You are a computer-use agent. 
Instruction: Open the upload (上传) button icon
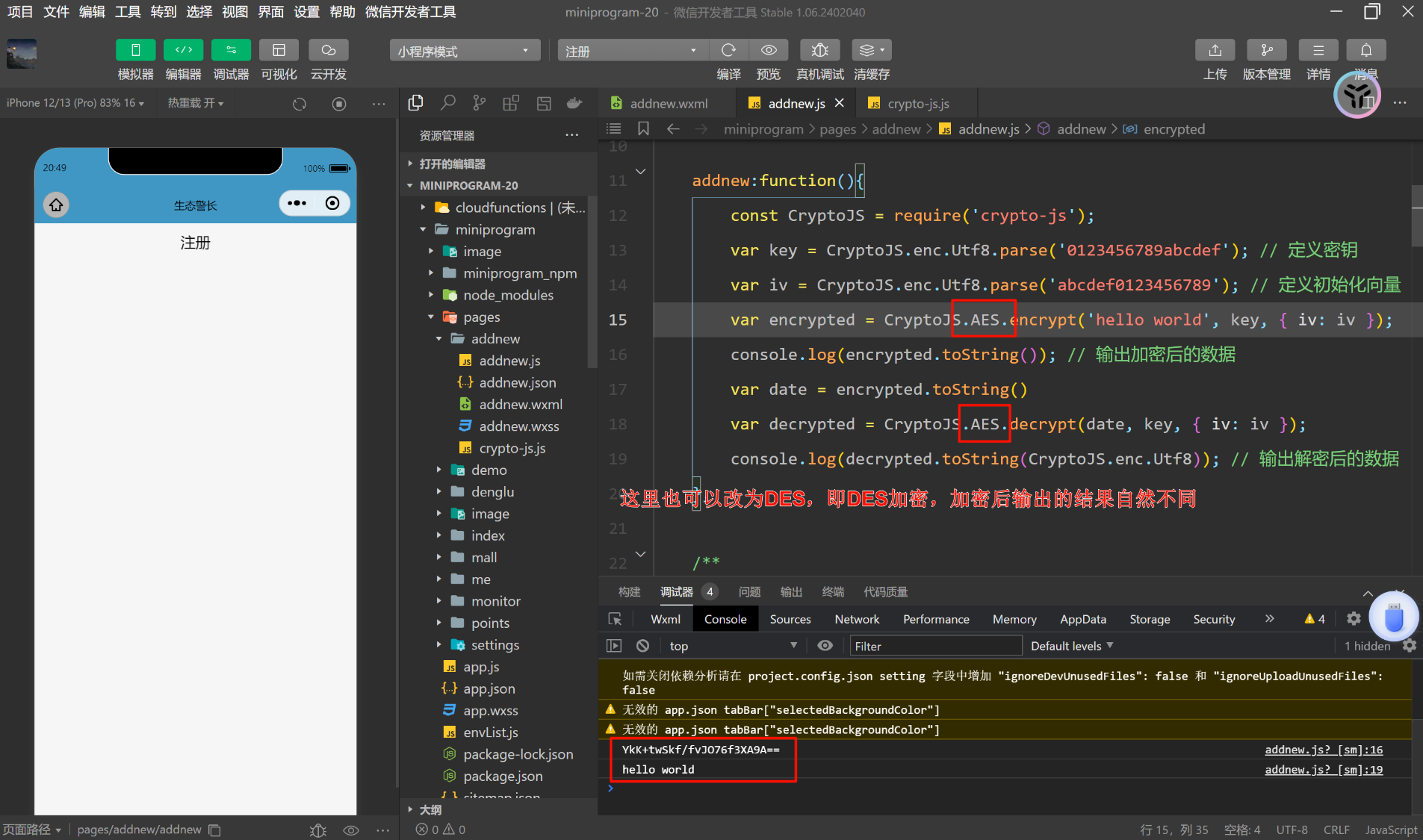pyautogui.click(x=1215, y=50)
